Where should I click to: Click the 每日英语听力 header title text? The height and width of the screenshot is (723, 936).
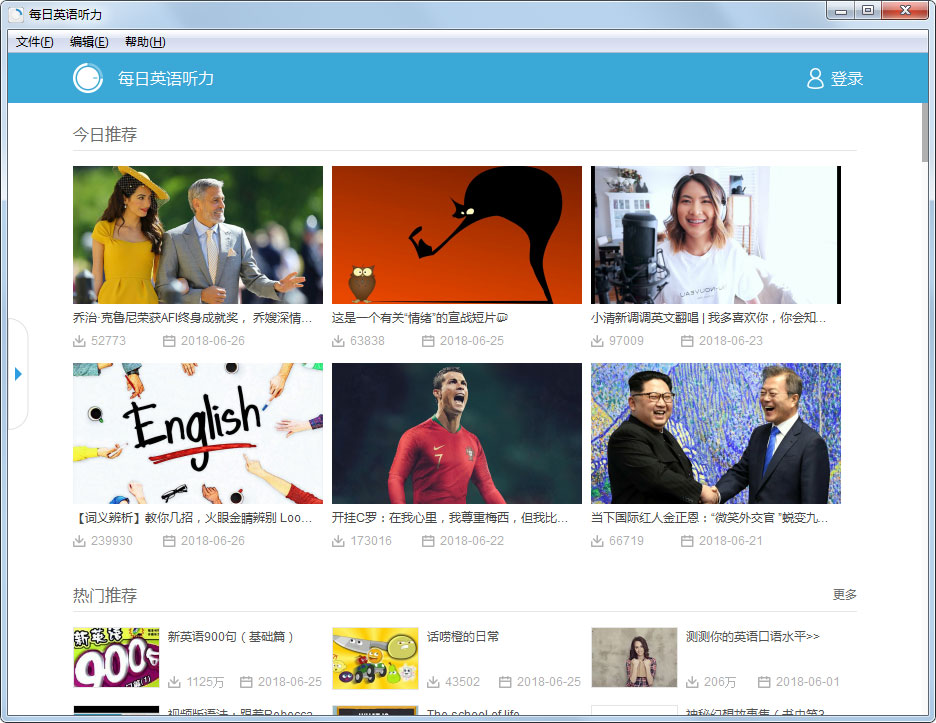(x=166, y=79)
